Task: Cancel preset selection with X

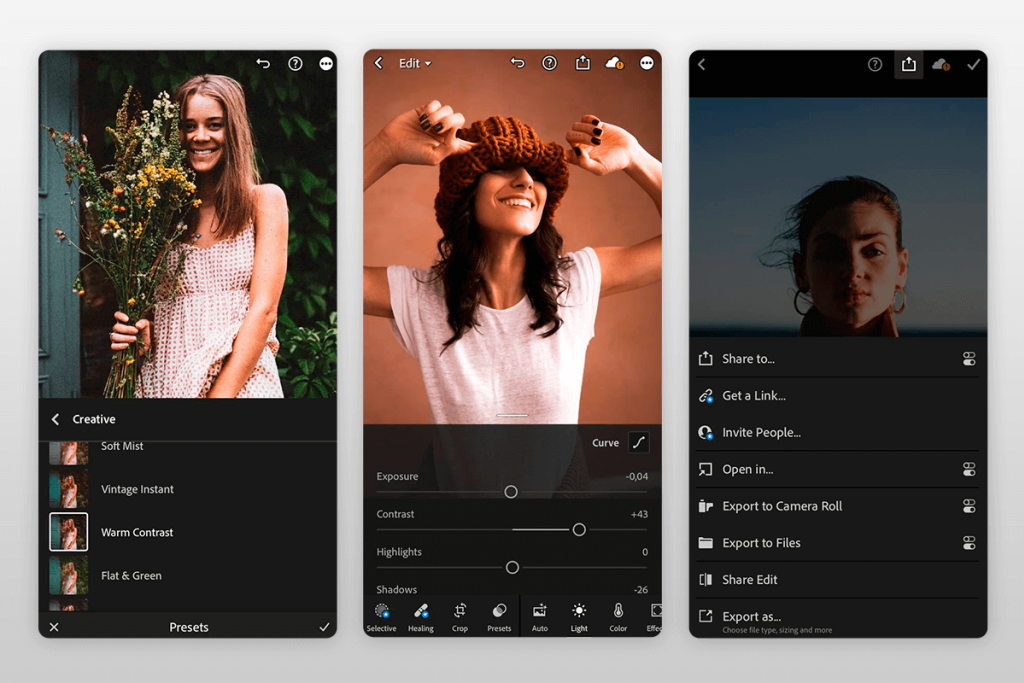Action: (54, 627)
